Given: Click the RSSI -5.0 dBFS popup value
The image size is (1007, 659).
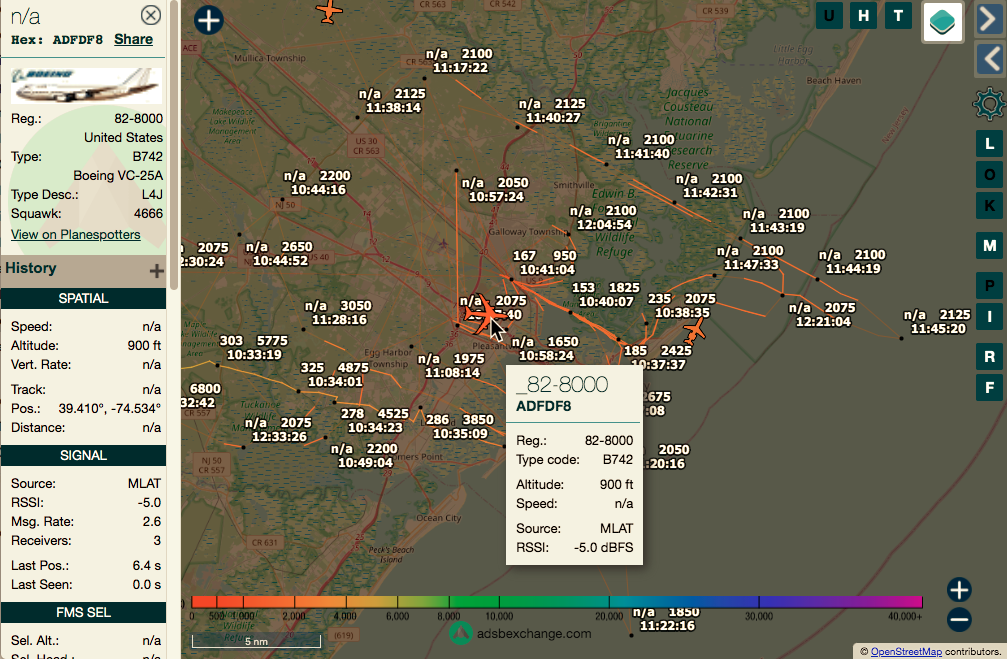Looking at the screenshot, I should pyautogui.click(x=603, y=548).
